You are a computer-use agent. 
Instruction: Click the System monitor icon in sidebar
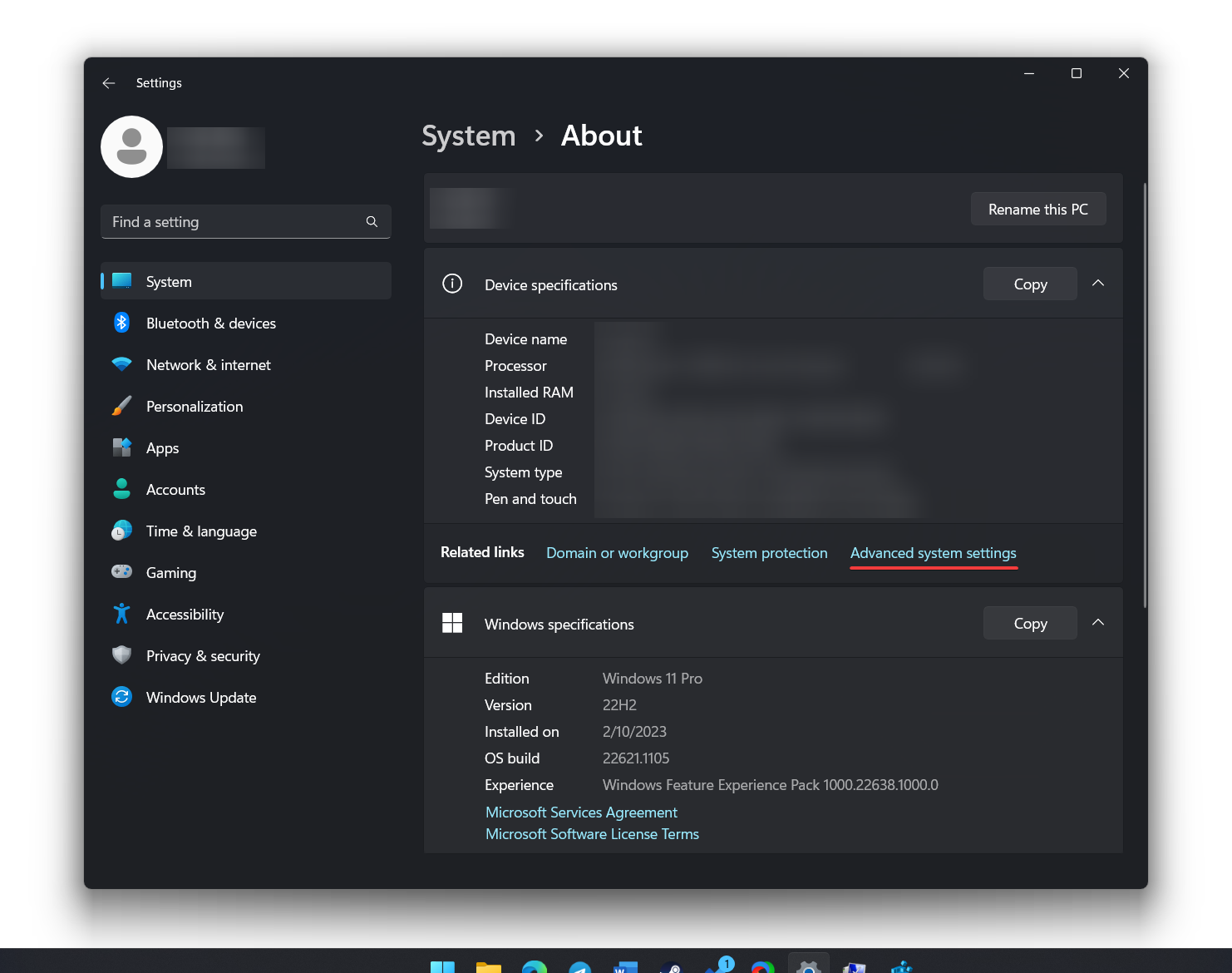pos(121,281)
